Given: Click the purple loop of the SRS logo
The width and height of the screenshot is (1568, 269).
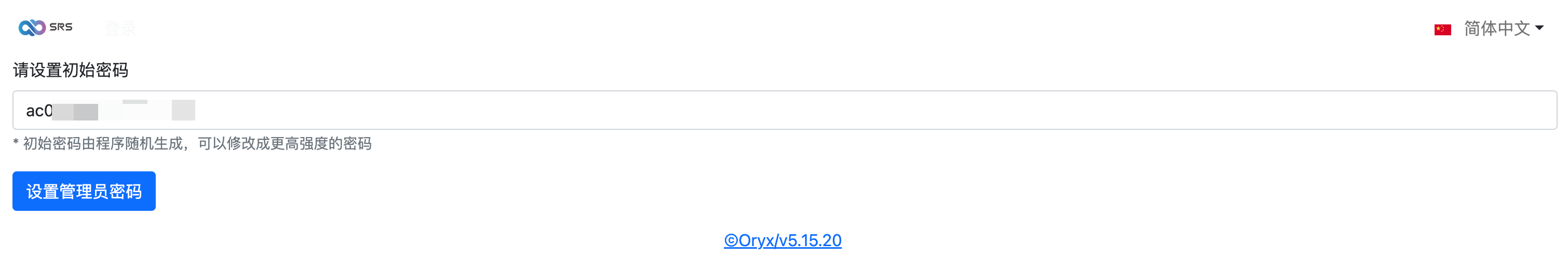Looking at the screenshot, I should coord(38,27).
